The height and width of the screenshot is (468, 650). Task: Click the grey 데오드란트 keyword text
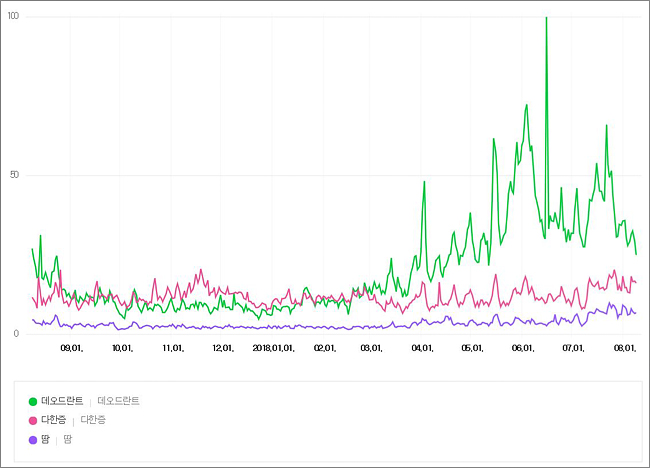pyautogui.click(x=119, y=401)
